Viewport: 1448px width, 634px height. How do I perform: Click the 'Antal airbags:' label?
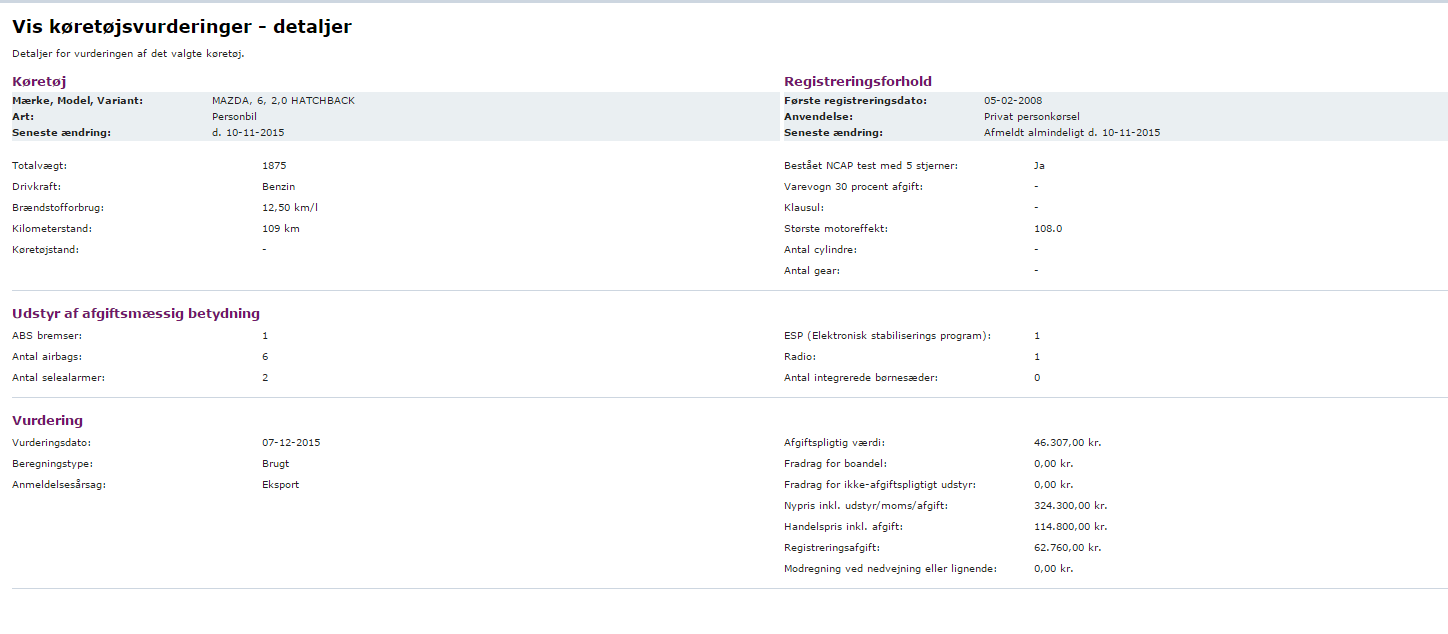[48, 356]
